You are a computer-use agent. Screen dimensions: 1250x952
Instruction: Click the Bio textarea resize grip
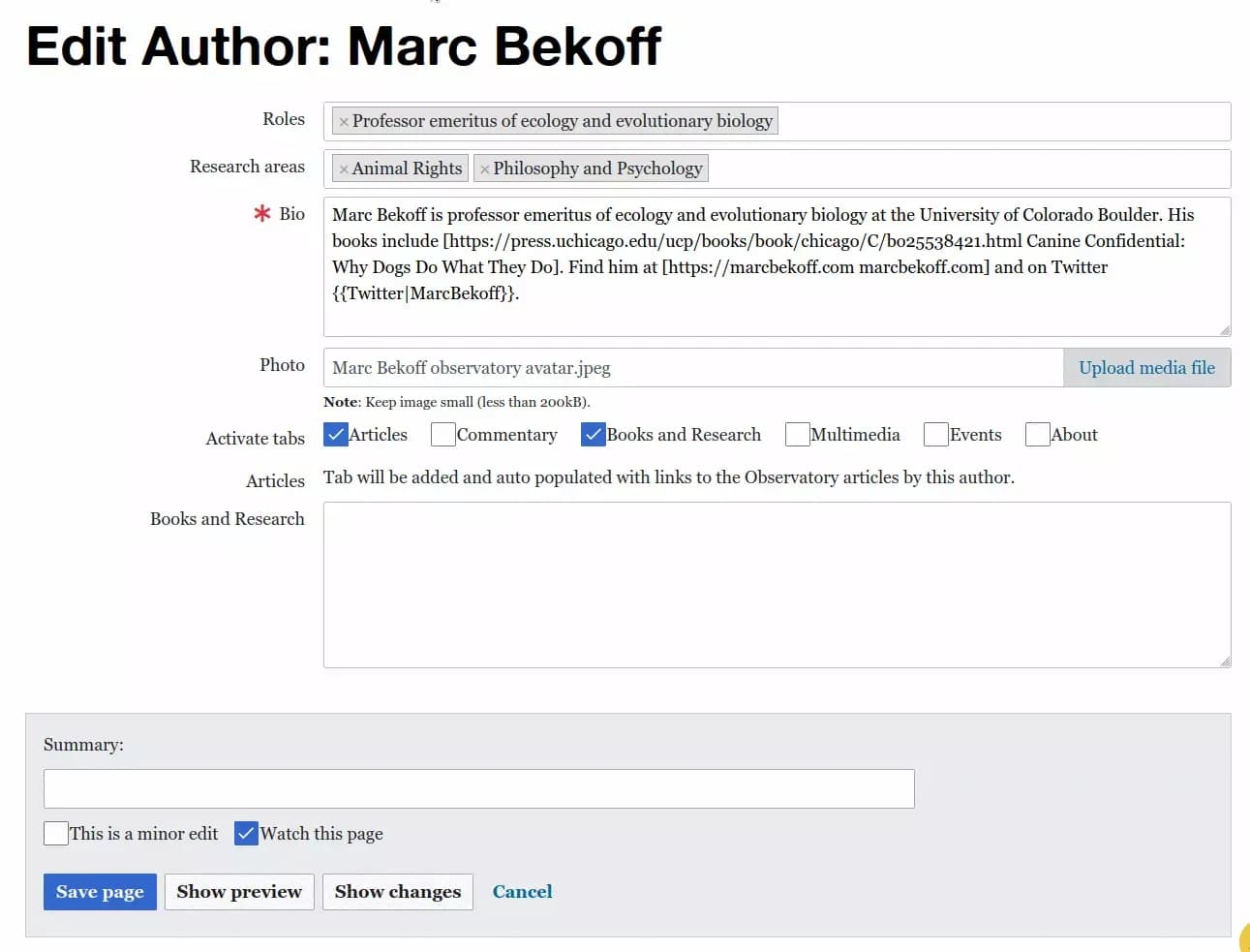[x=1225, y=328]
